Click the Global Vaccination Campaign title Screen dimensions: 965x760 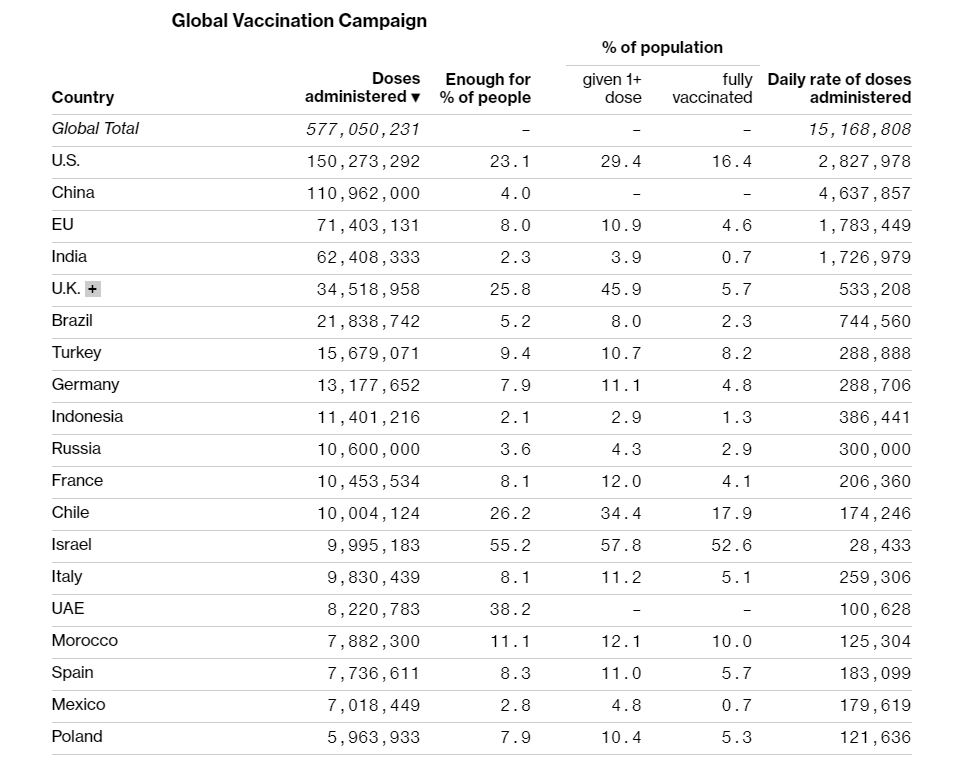click(299, 20)
